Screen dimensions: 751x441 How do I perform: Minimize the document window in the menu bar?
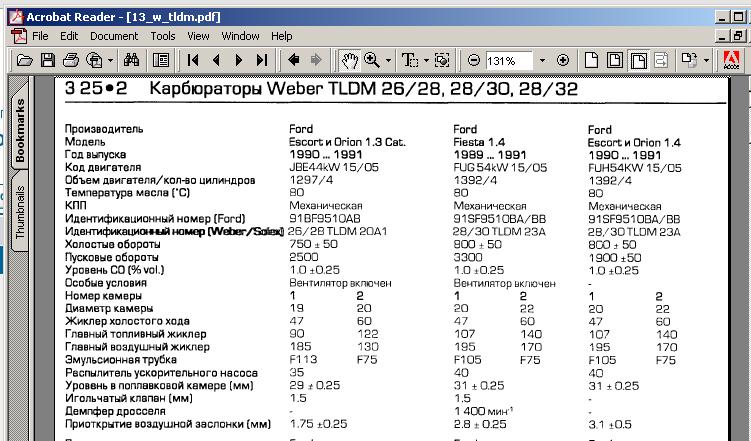[723, 36]
